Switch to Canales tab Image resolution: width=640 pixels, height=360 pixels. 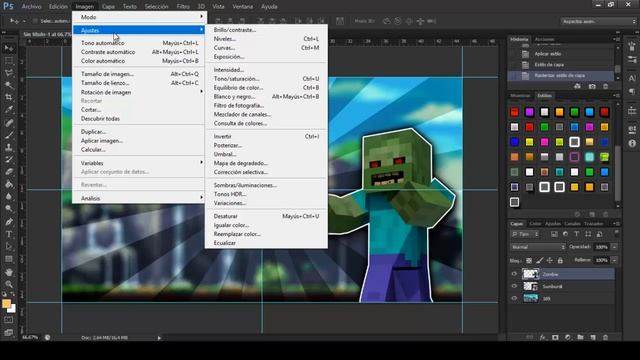coord(572,224)
